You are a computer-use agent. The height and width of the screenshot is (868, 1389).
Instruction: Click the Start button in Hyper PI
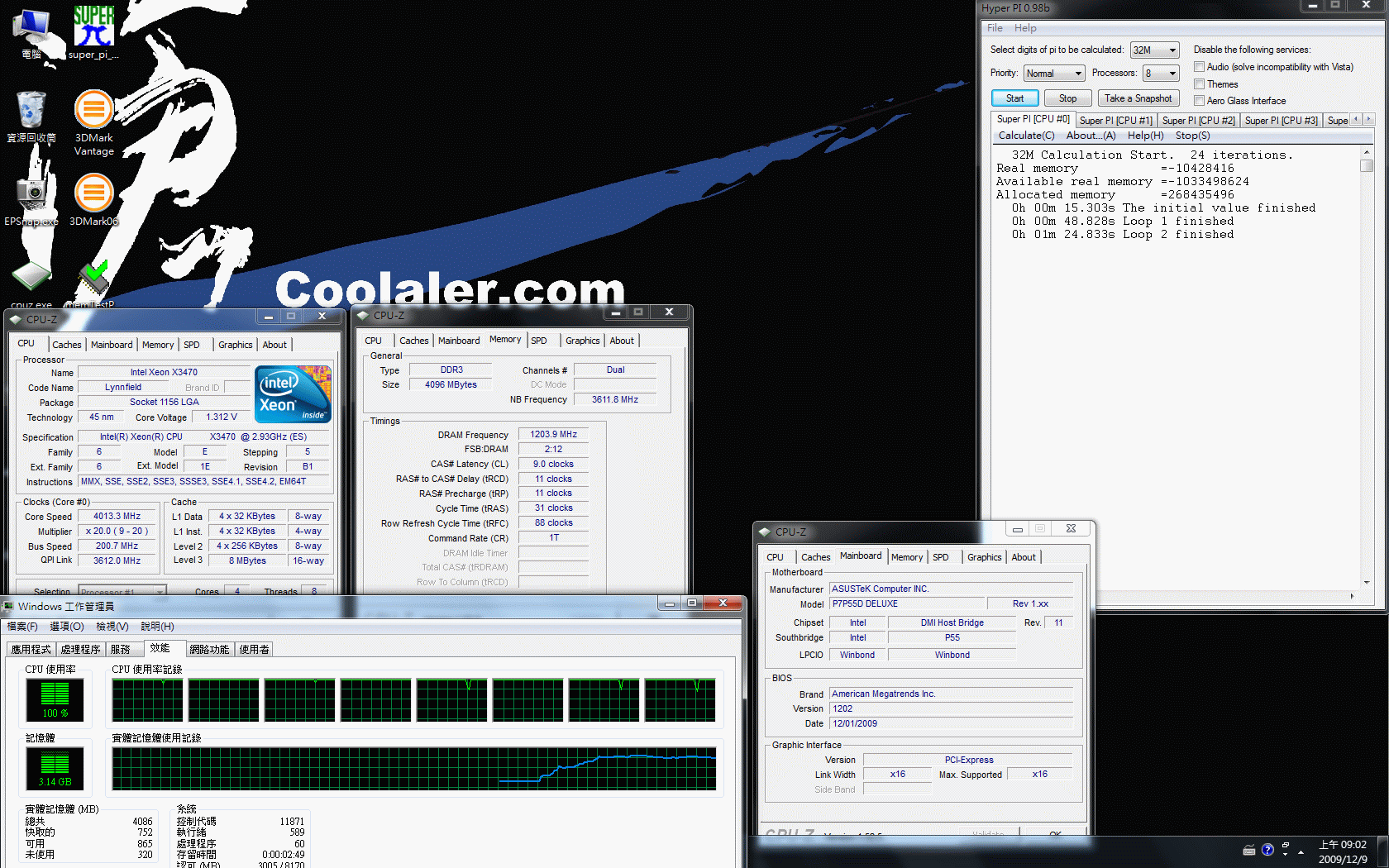pyautogui.click(x=1014, y=98)
